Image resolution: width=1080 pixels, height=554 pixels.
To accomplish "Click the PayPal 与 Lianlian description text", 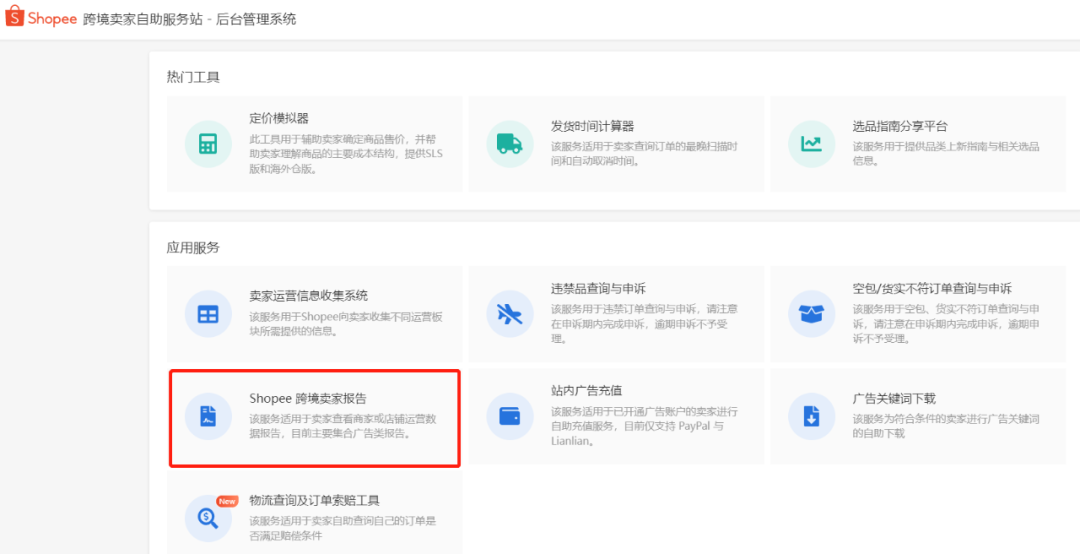I will tap(645, 427).
